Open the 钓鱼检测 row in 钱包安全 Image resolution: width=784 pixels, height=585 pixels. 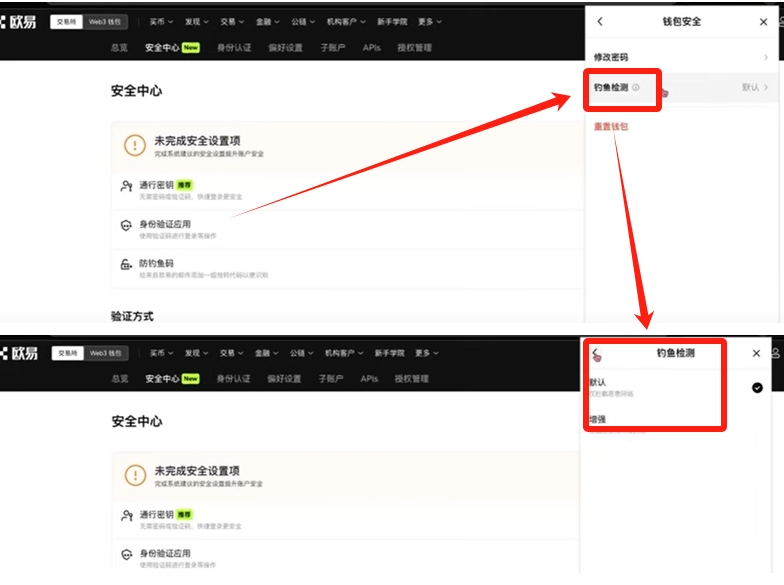coord(682,88)
